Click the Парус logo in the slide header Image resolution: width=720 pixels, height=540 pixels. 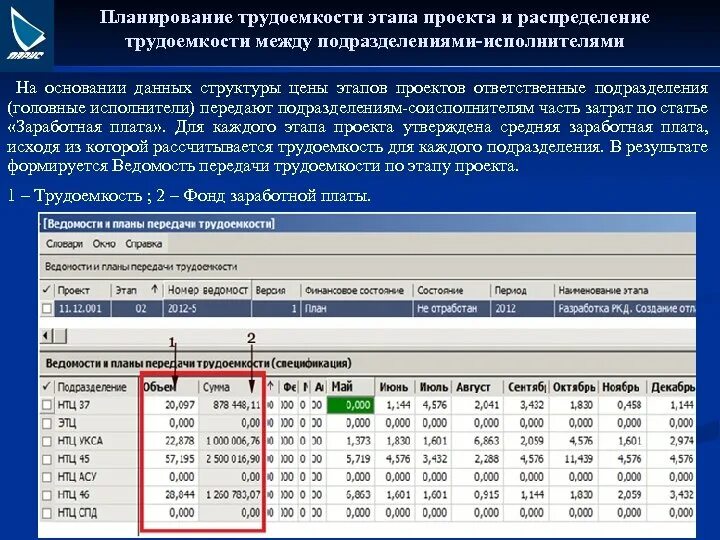(26, 33)
